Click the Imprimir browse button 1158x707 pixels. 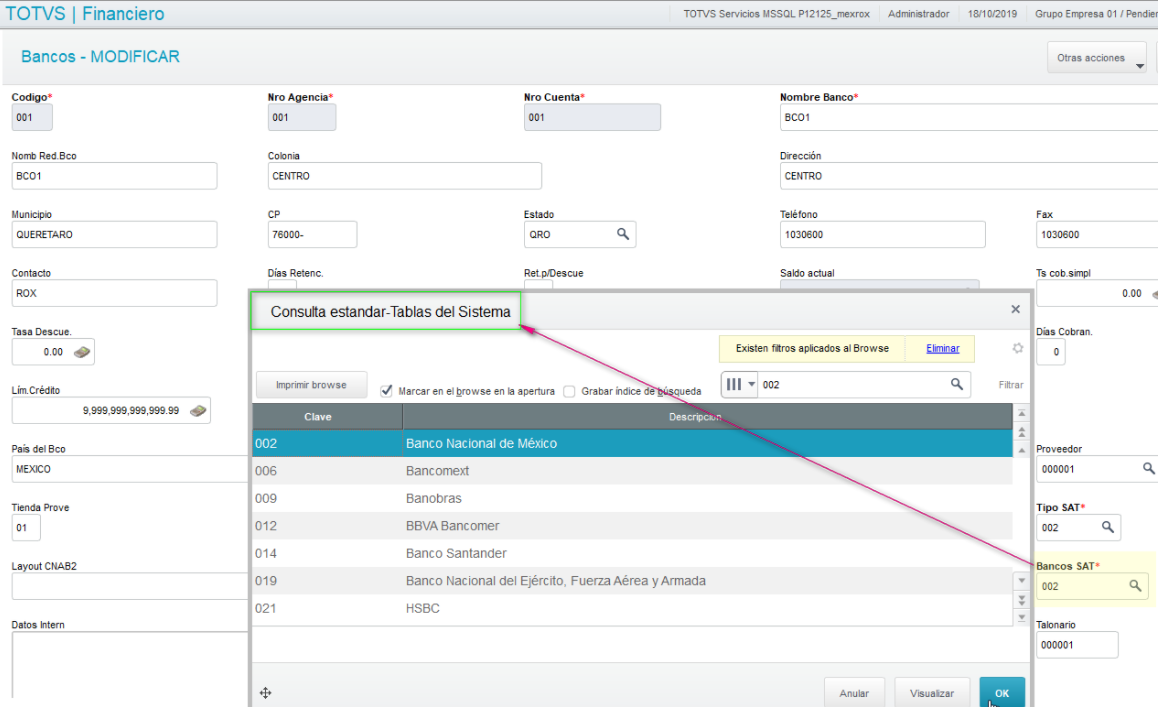click(311, 385)
